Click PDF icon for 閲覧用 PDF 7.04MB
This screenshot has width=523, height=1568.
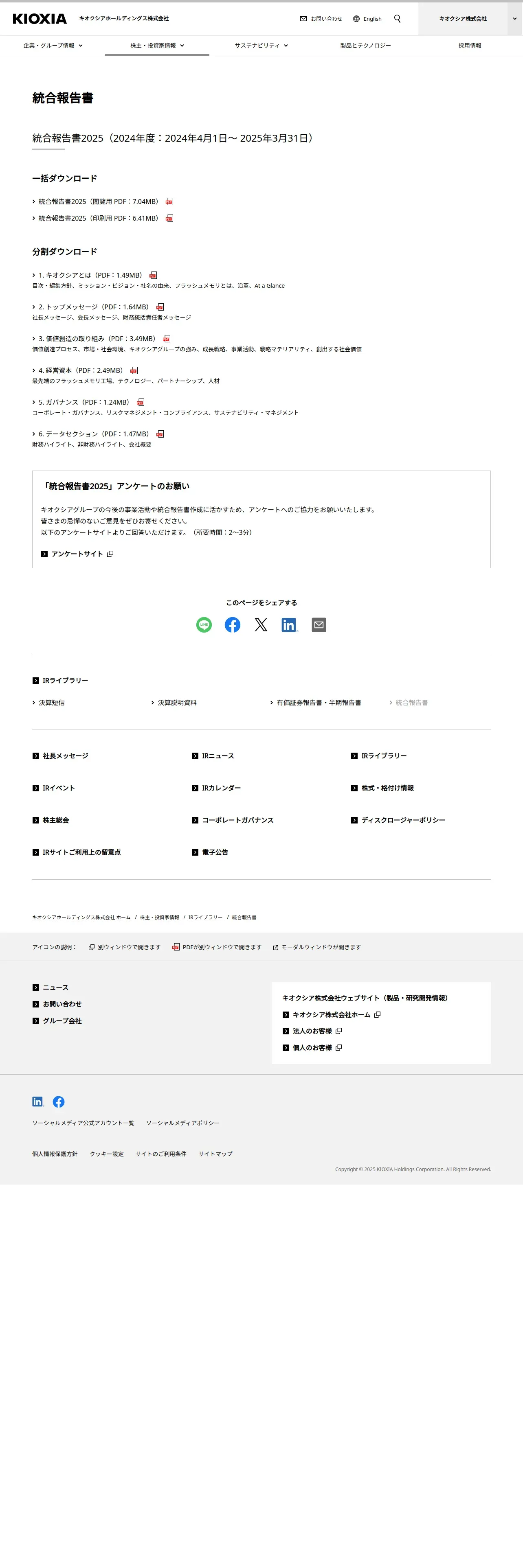click(x=169, y=201)
